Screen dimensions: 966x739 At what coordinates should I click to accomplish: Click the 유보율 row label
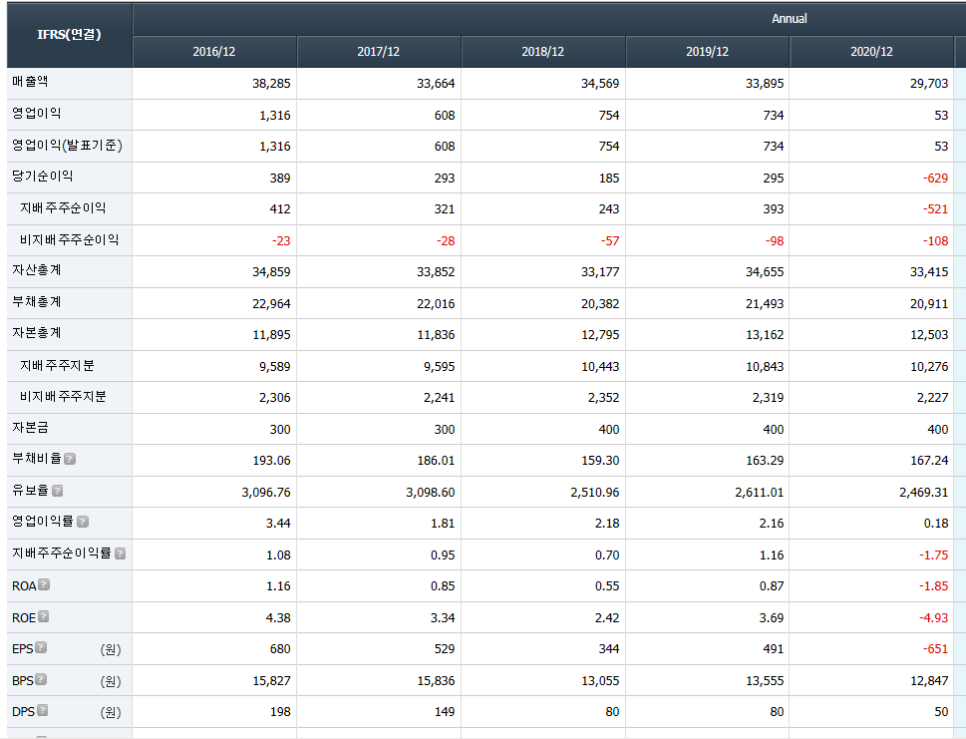[x=30, y=491]
